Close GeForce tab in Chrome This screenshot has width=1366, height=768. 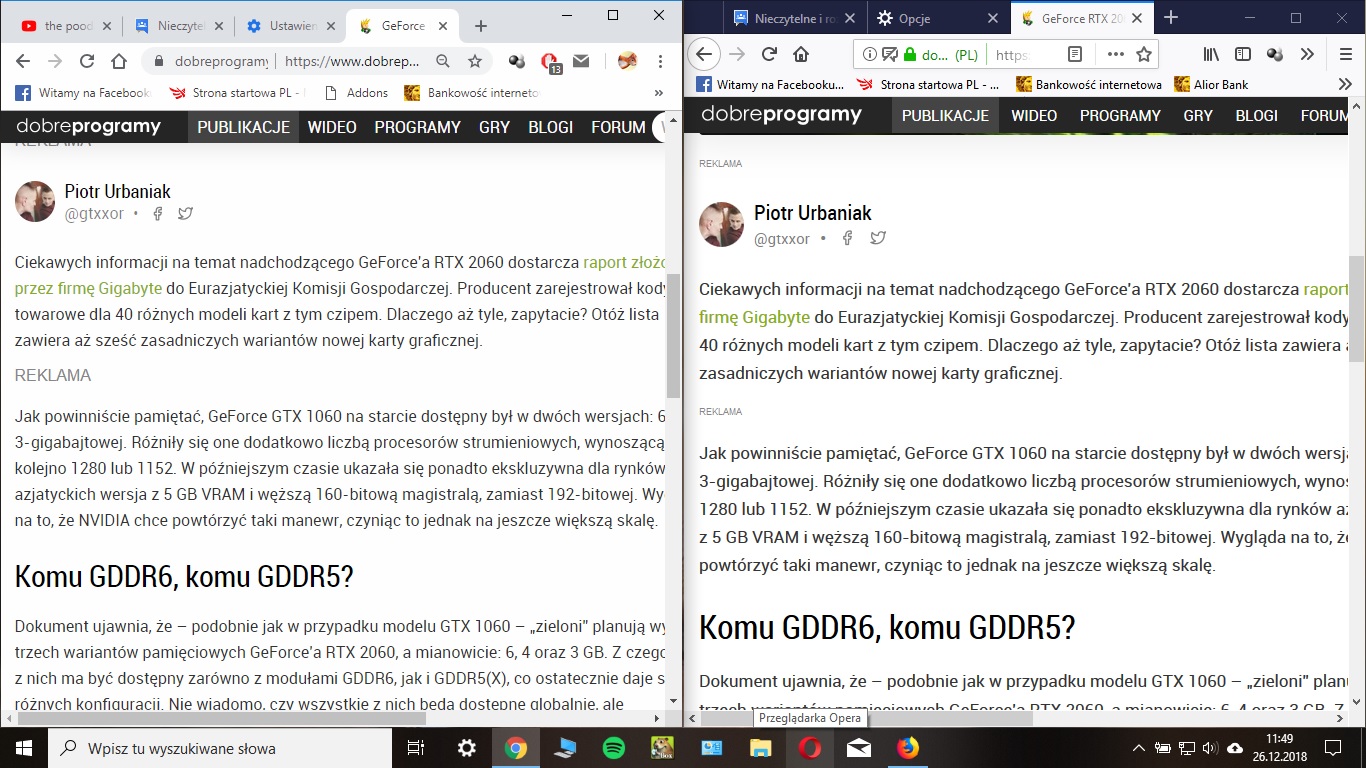coord(445,26)
